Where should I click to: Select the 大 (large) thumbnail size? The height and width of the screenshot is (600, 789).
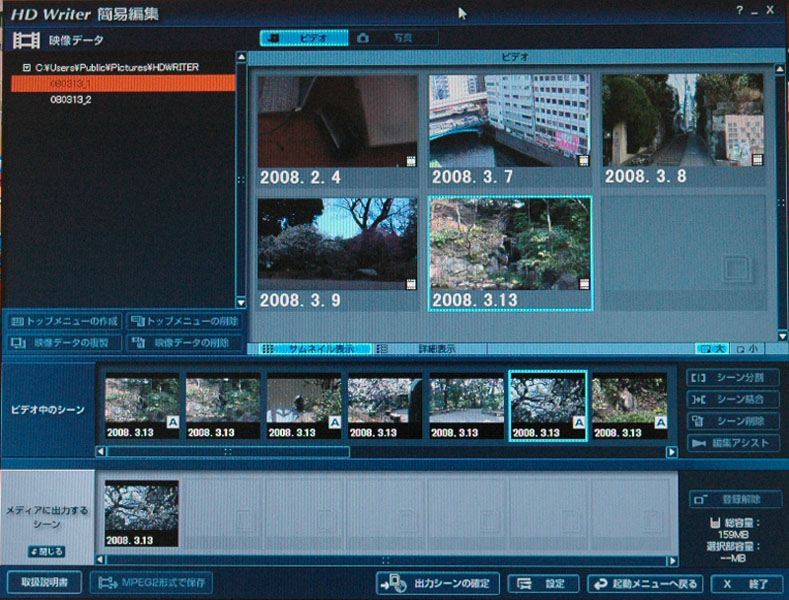(711, 349)
